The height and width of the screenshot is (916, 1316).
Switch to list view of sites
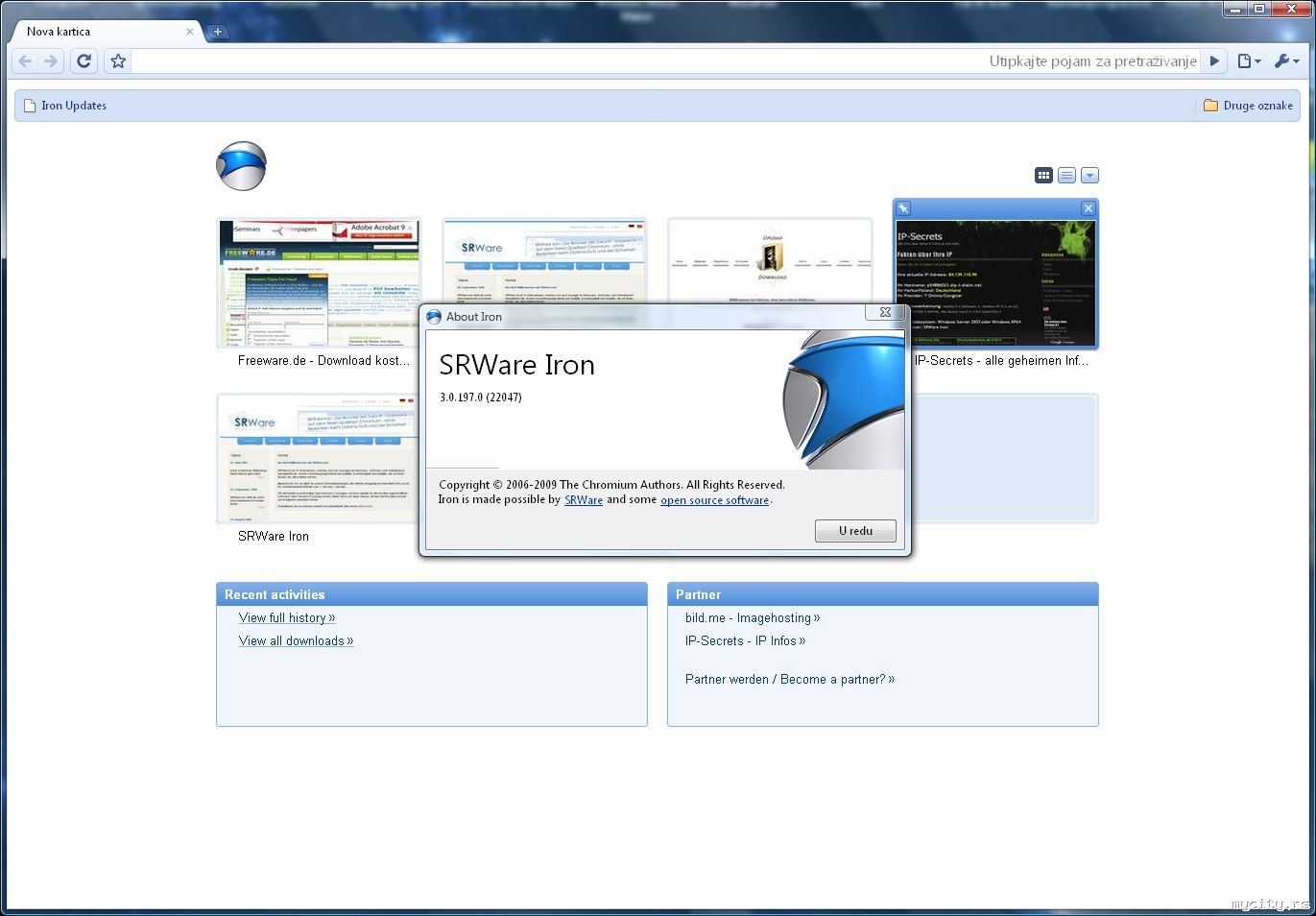click(1066, 176)
